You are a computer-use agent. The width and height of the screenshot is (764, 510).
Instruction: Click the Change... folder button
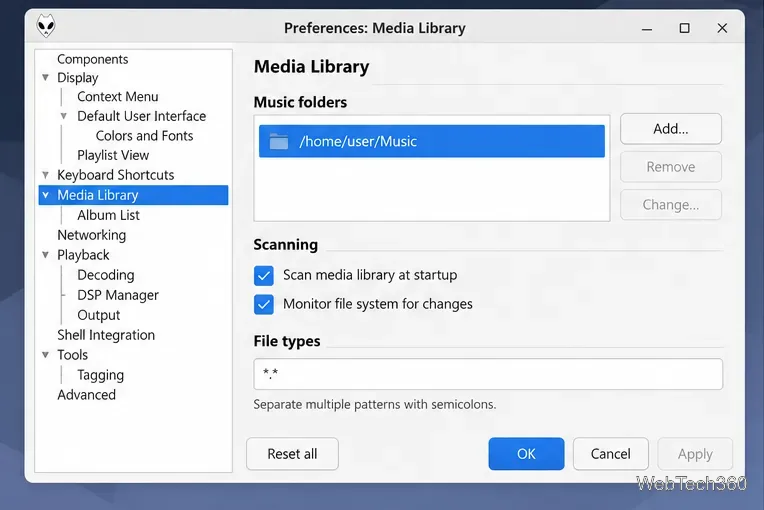coord(670,205)
